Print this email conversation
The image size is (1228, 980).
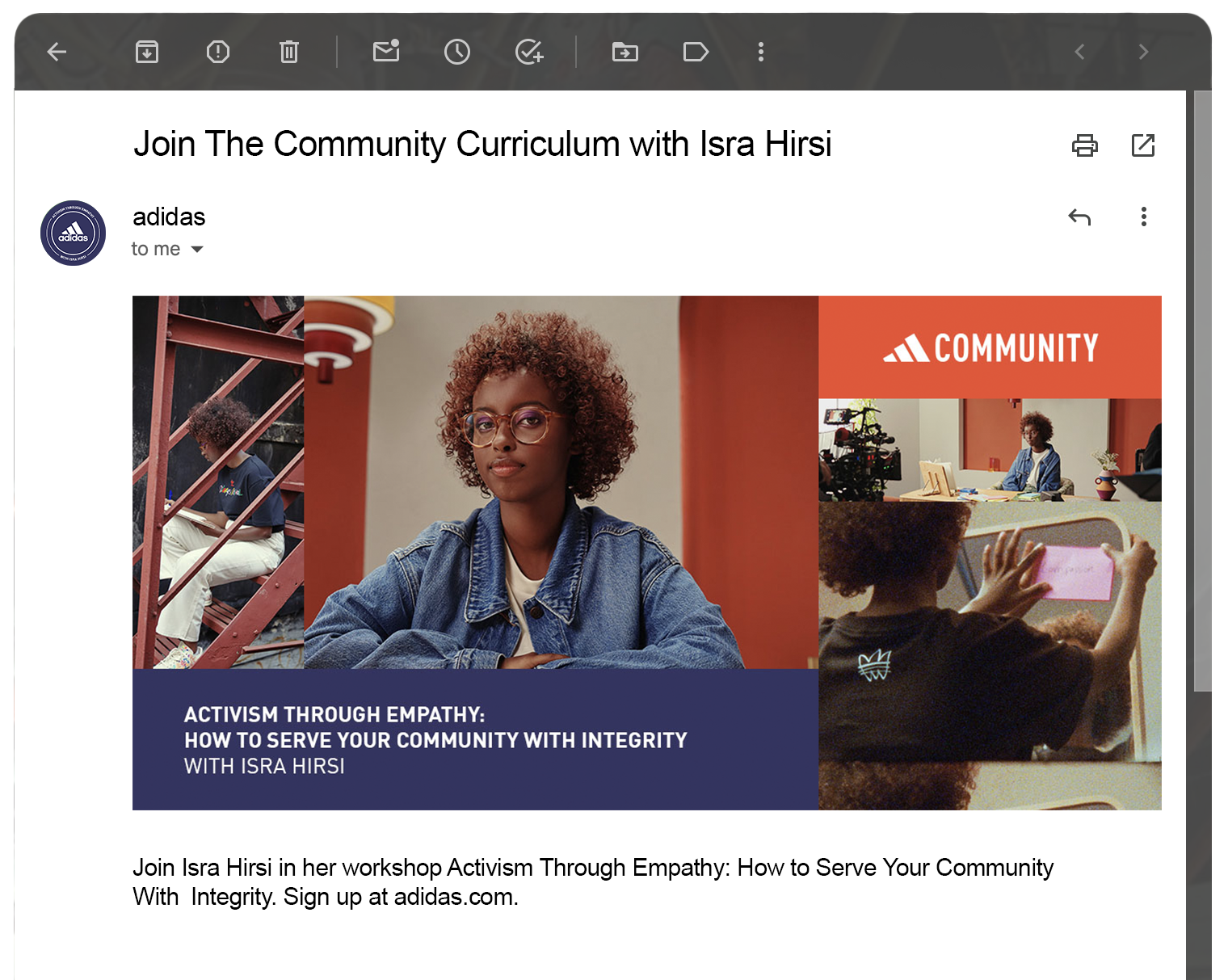pos(1085,145)
